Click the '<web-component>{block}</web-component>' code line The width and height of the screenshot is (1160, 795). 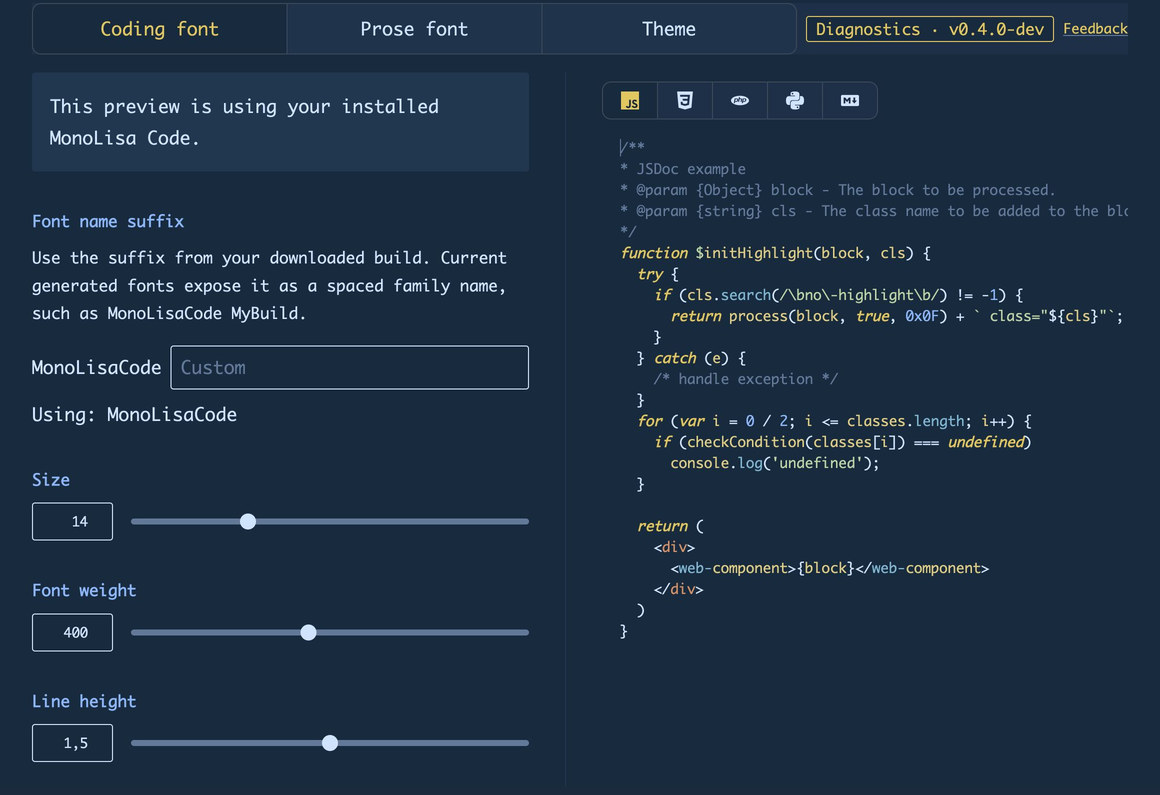click(x=829, y=568)
